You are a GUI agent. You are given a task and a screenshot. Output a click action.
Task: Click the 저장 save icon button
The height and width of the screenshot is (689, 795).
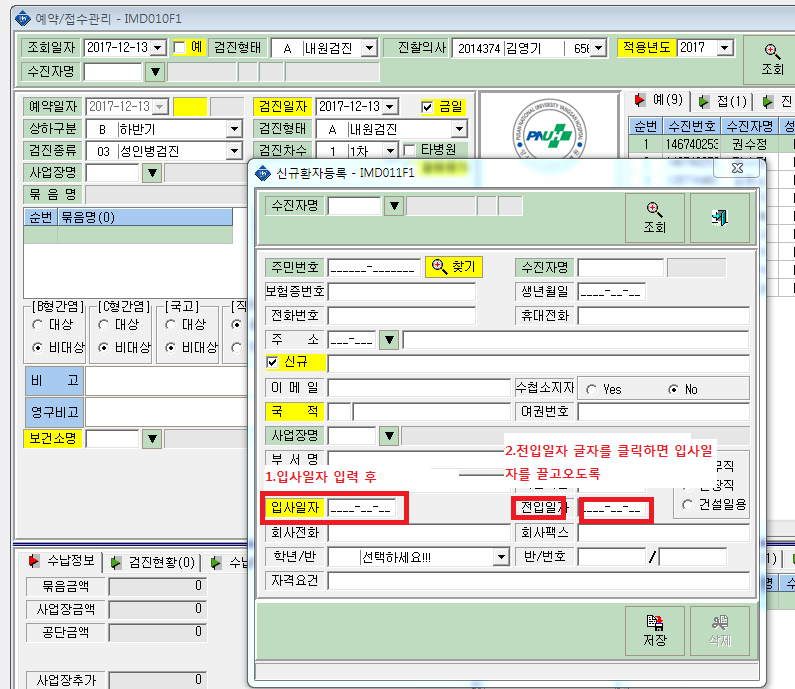pos(654,631)
